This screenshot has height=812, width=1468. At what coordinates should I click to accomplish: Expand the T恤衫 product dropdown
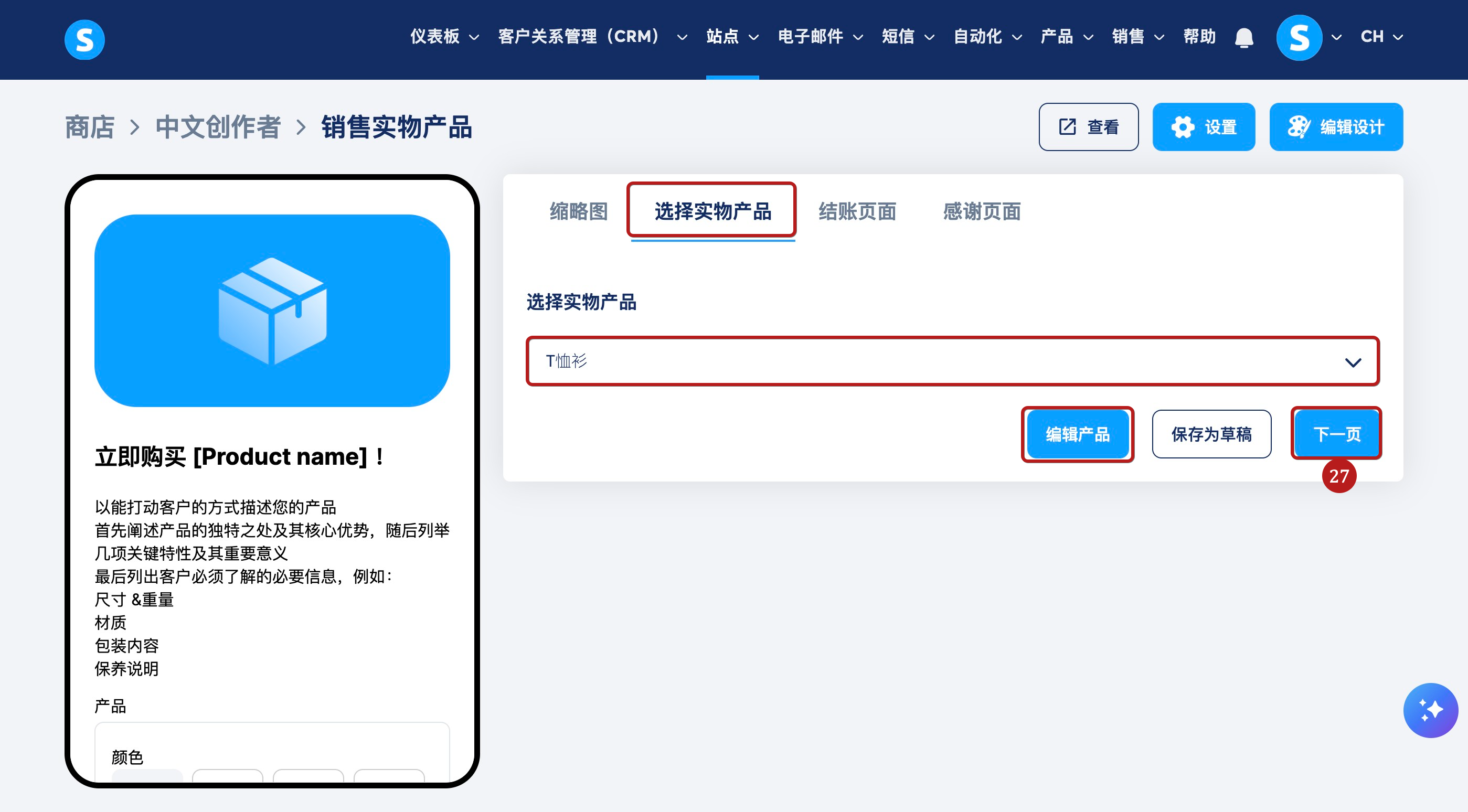coord(952,361)
